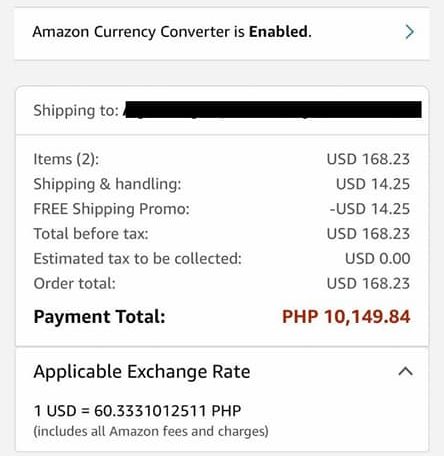This screenshot has height=456, width=444.
Task: Click the PHP 10,149.84 payment total amount
Action: [346, 317]
